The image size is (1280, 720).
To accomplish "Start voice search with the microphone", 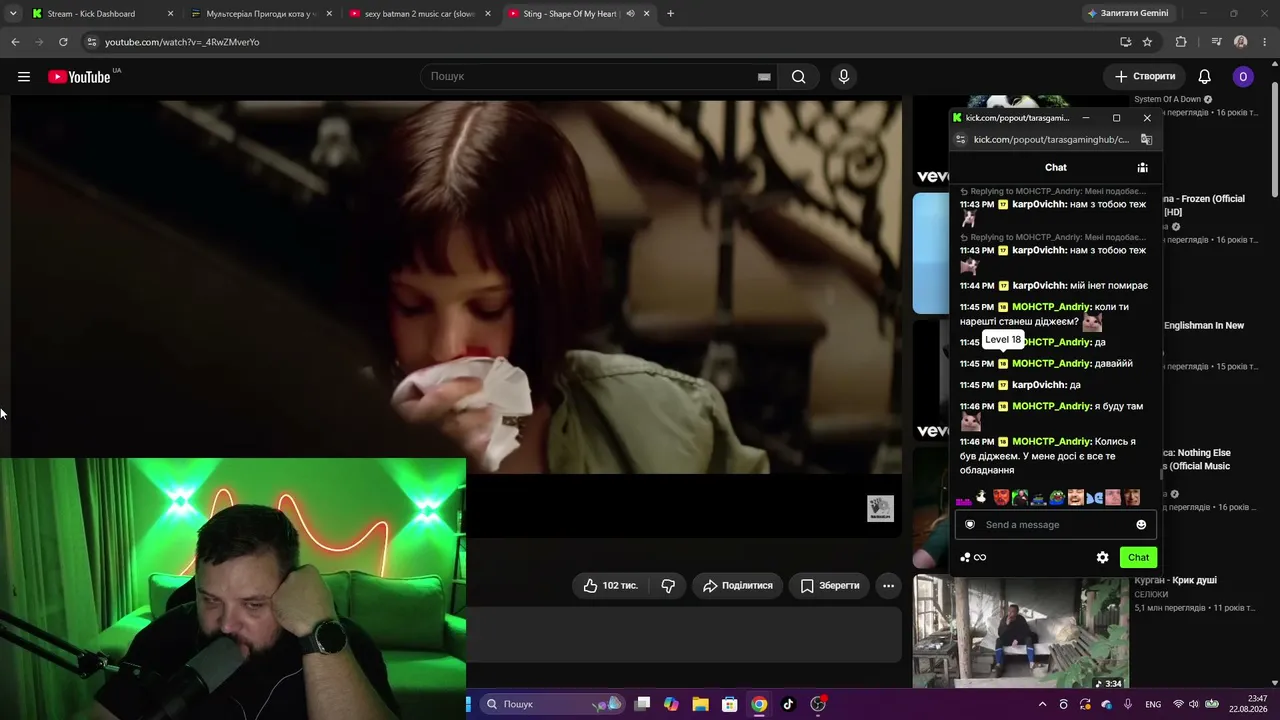I will tap(844, 77).
